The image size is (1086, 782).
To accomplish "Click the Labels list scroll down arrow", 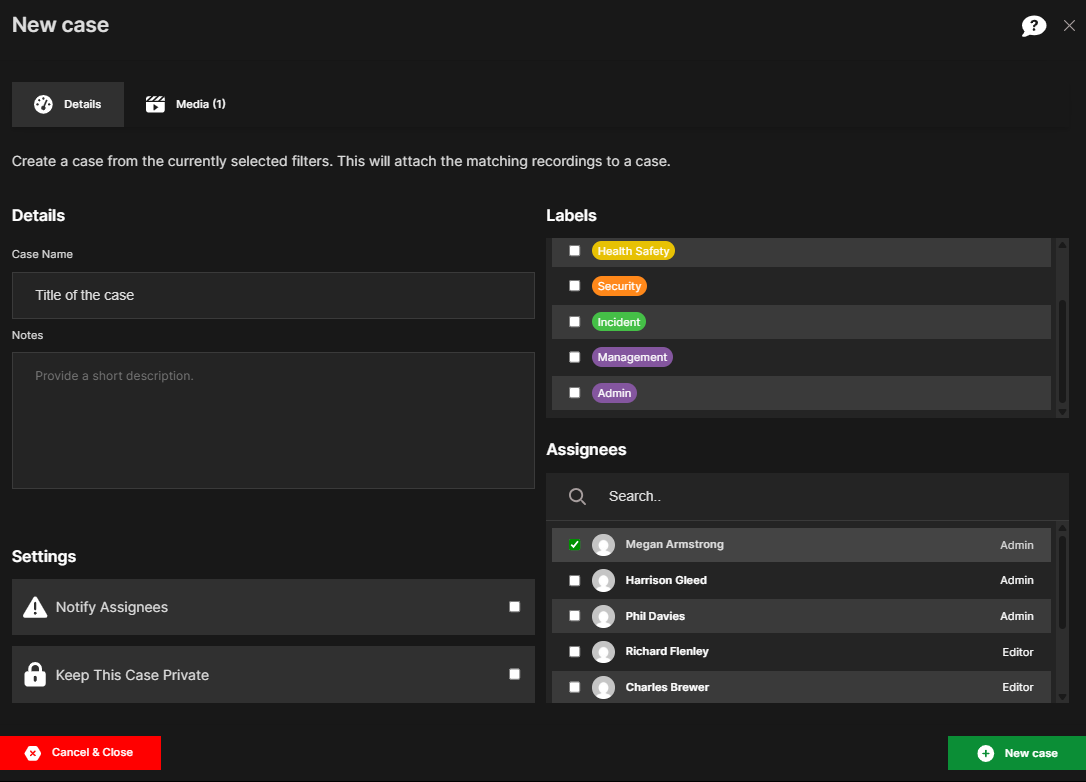I will coord(1062,412).
